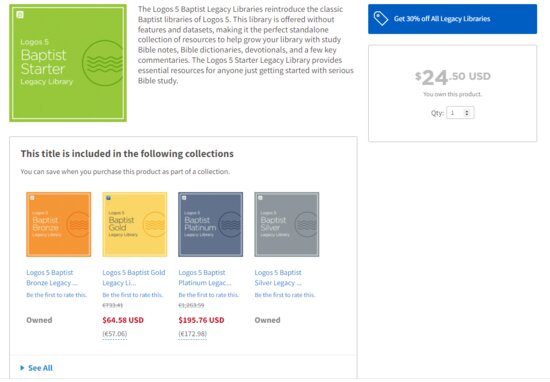Open the Baptist Bronze cover thumbnail
The height and width of the screenshot is (382, 550).
(x=59, y=224)
